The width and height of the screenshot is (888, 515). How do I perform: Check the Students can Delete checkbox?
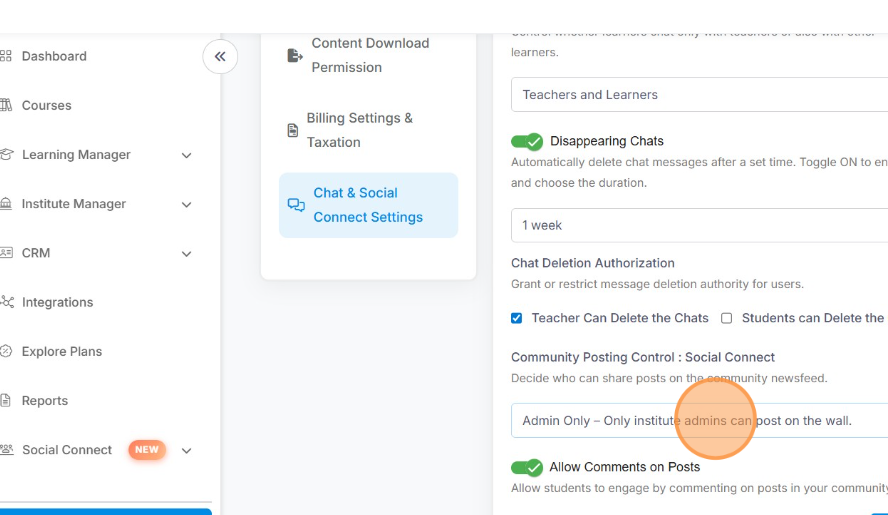[727, 318]
